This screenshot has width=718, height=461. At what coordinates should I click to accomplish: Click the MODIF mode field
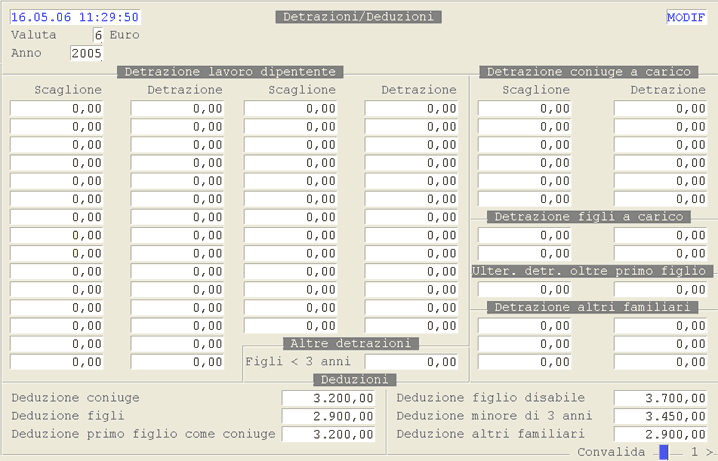(685, 18)
